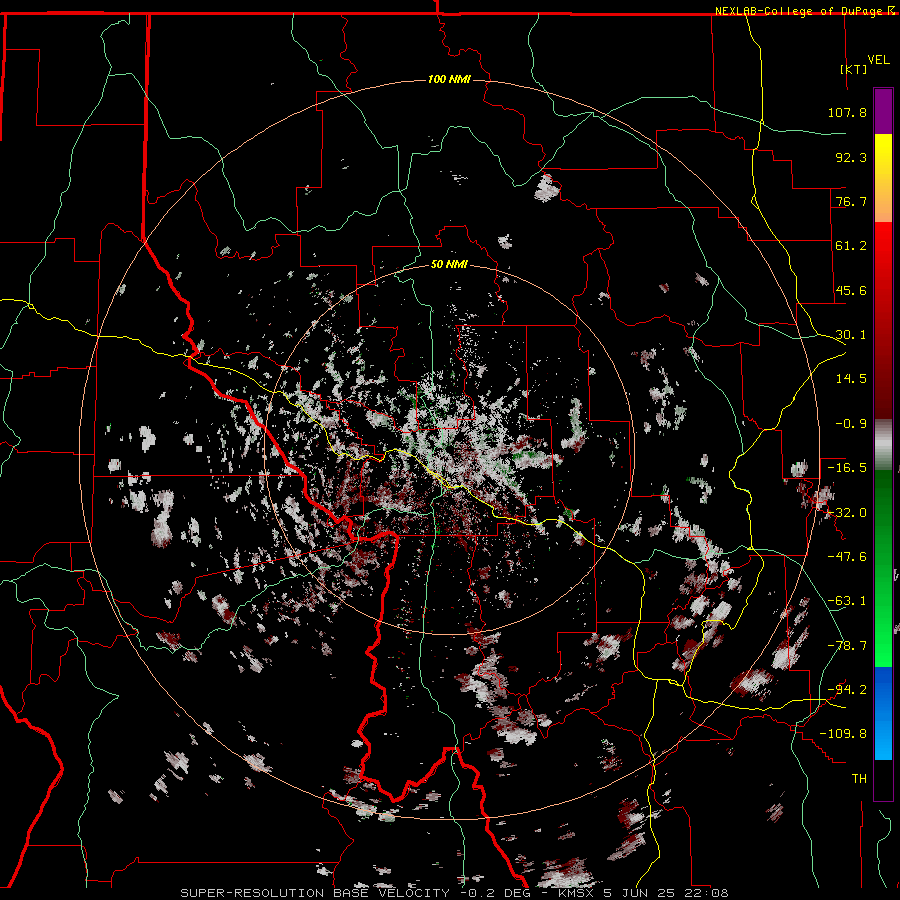Click the NEXLAB-College of DuPage watermark text
The image size is (900, 900).
pyautogui.click(x=798, y=11)
